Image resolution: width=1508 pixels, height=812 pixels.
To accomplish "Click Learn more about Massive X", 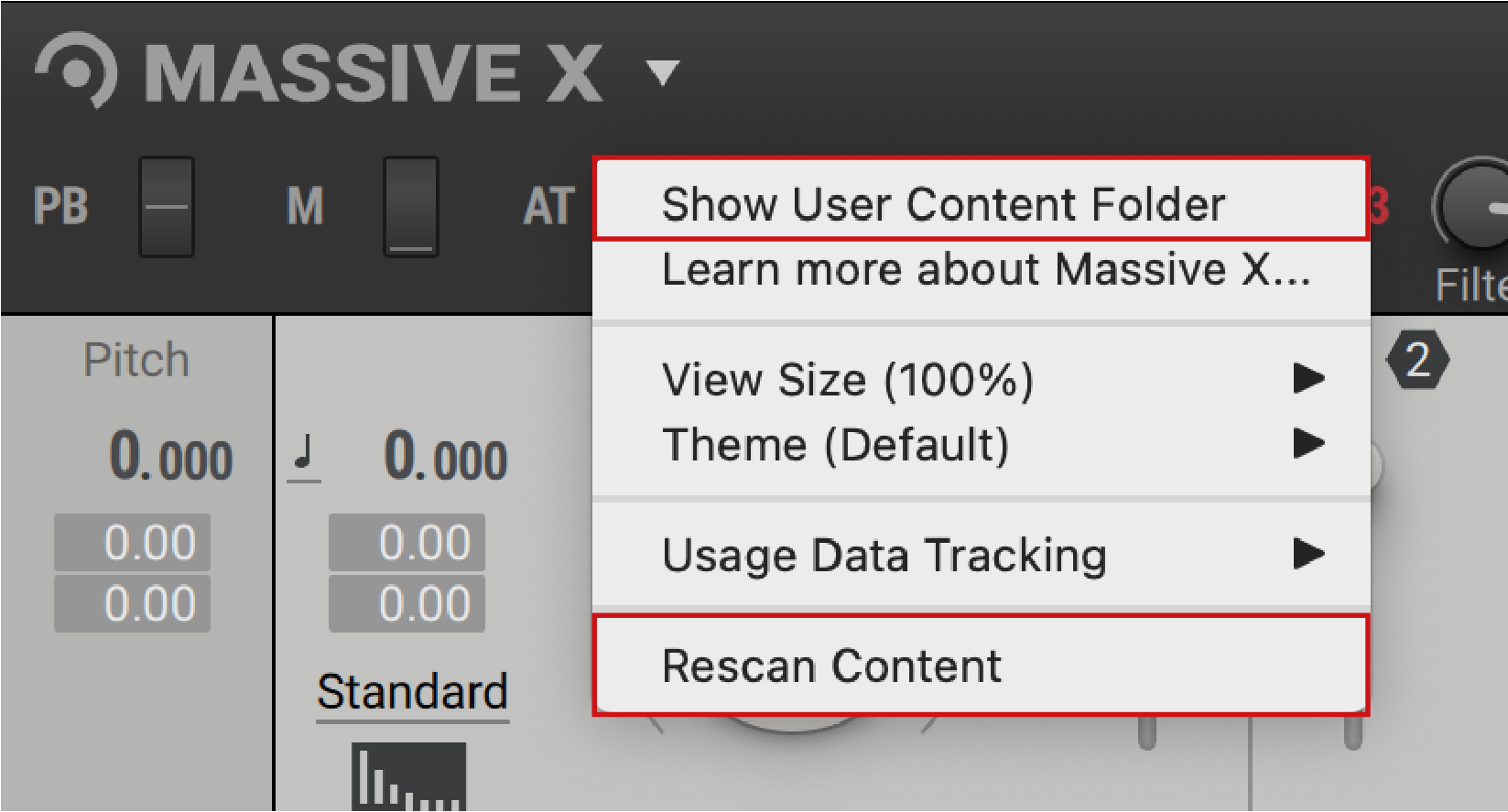I will (x=986, y=268).
